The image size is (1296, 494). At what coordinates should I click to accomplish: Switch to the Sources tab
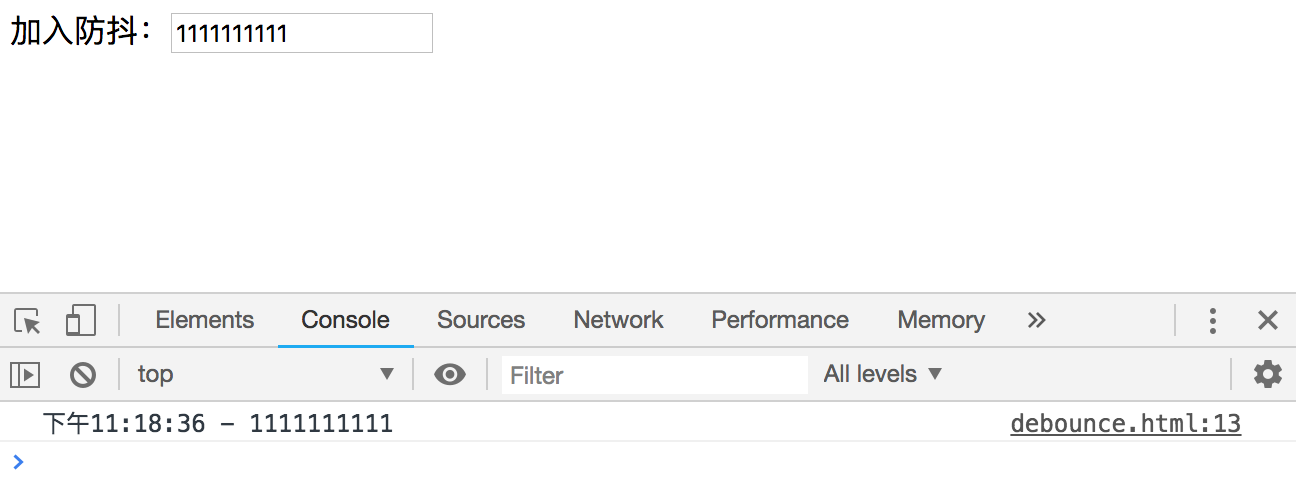pos(481,320)
